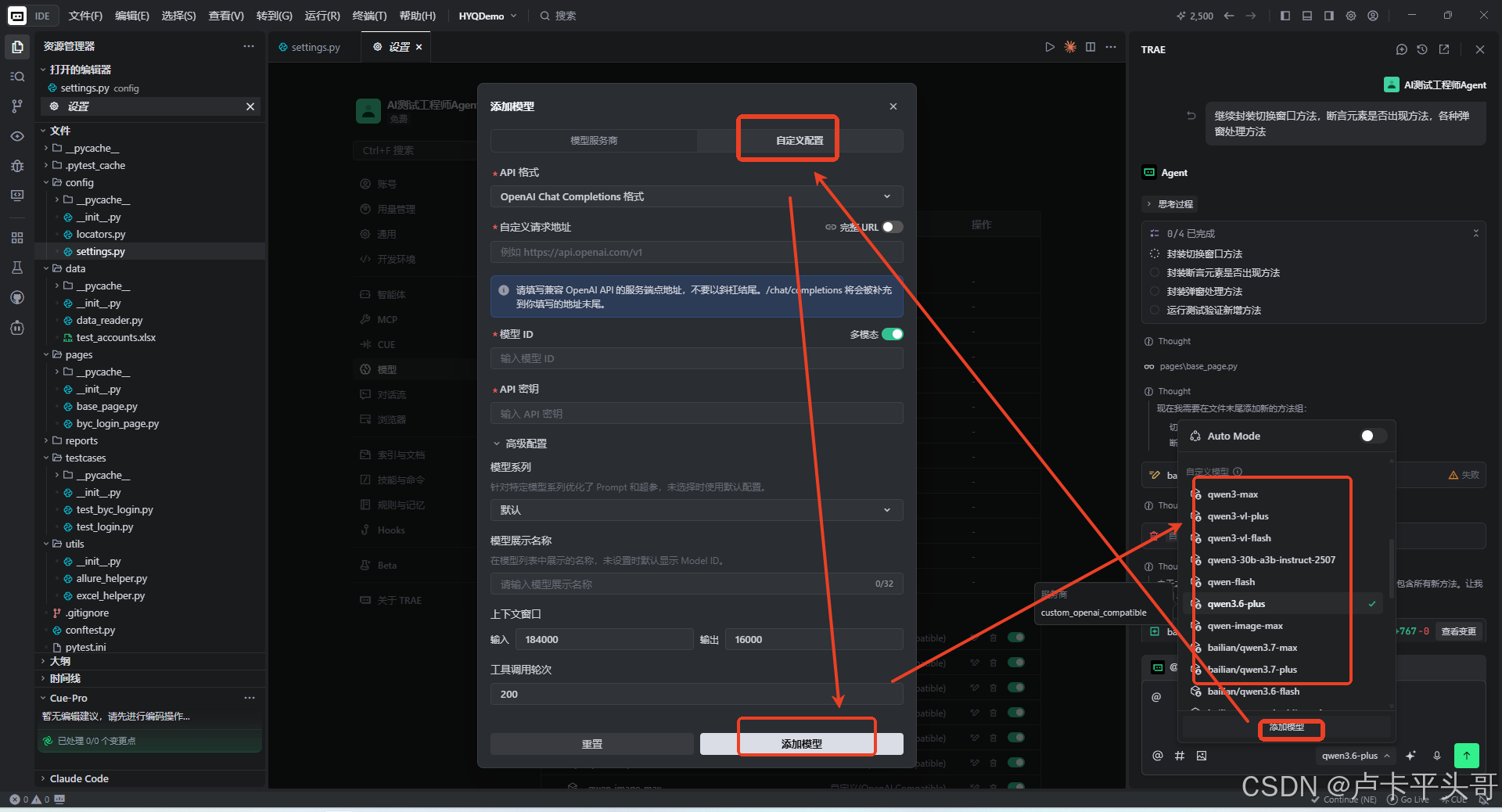Split the editor using the split icon
This screenshot has height=812, width=1502.
[x=1091, y=47]
